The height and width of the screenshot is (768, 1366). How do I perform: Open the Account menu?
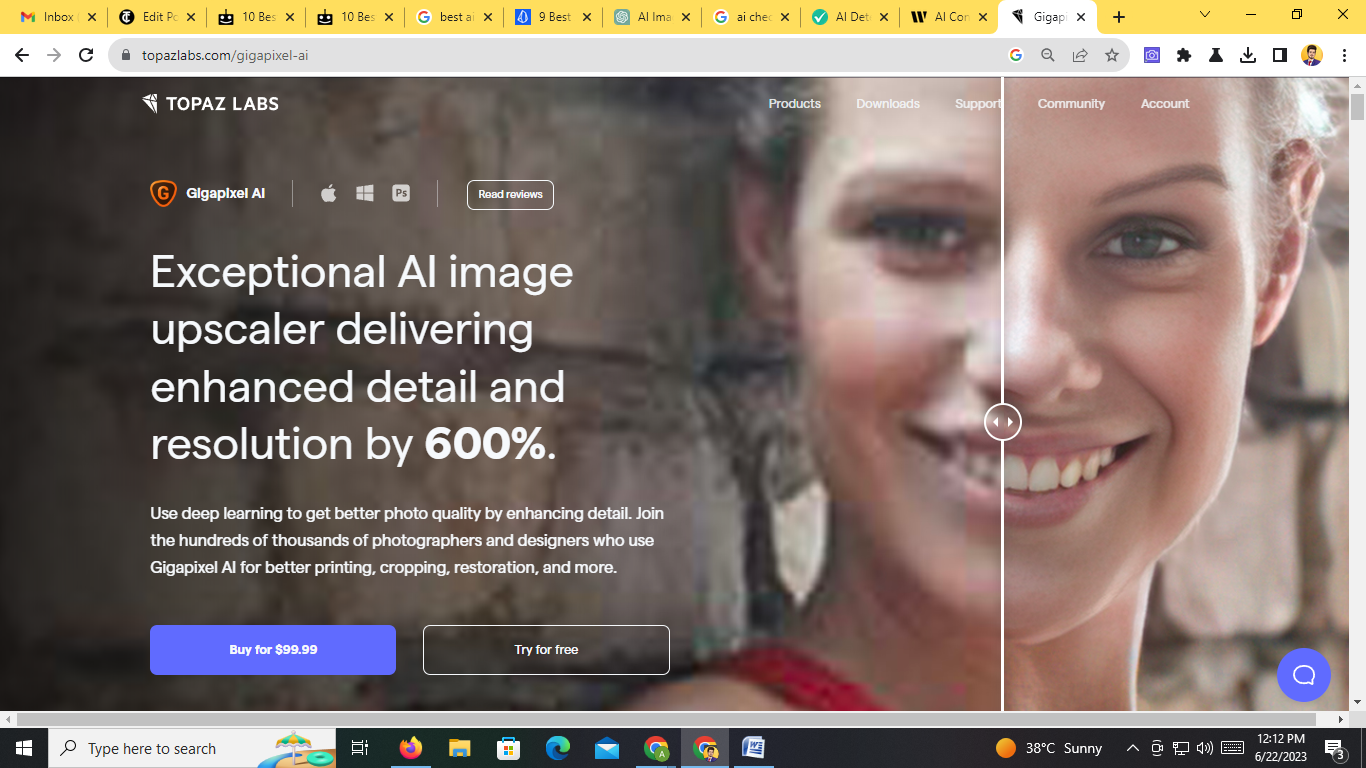(1165, 103)
